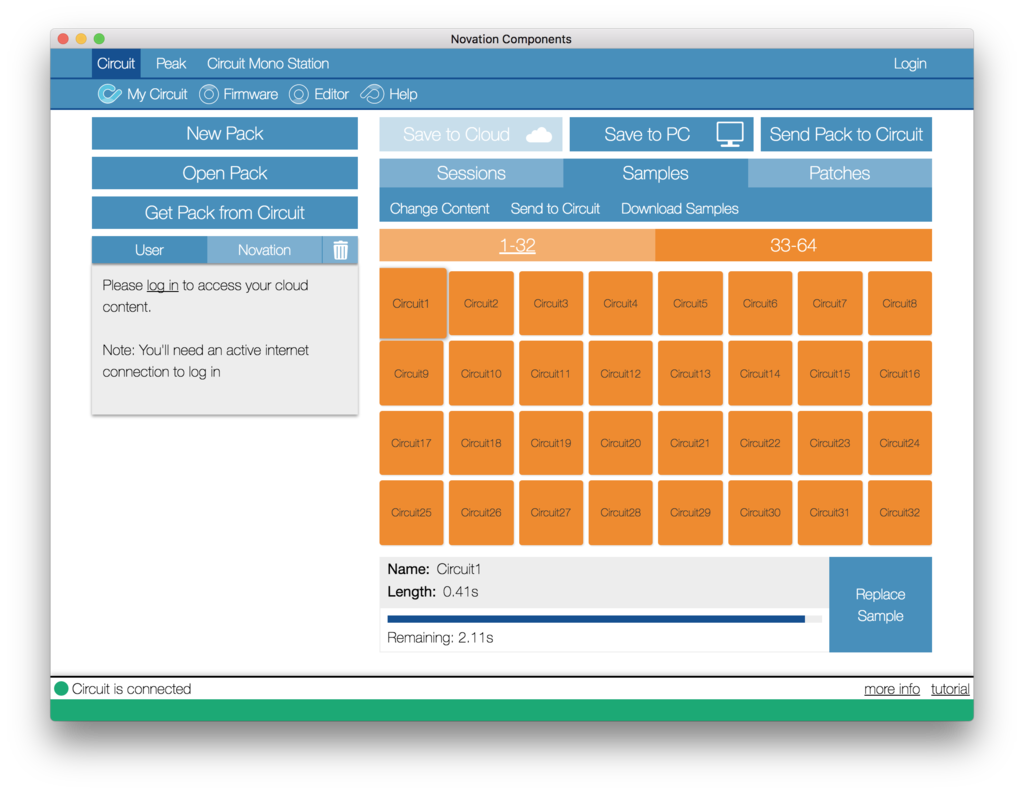Viewport: 1024px width, 793px height.
Task: Open the more info link
Action: [x=891, y=689]
